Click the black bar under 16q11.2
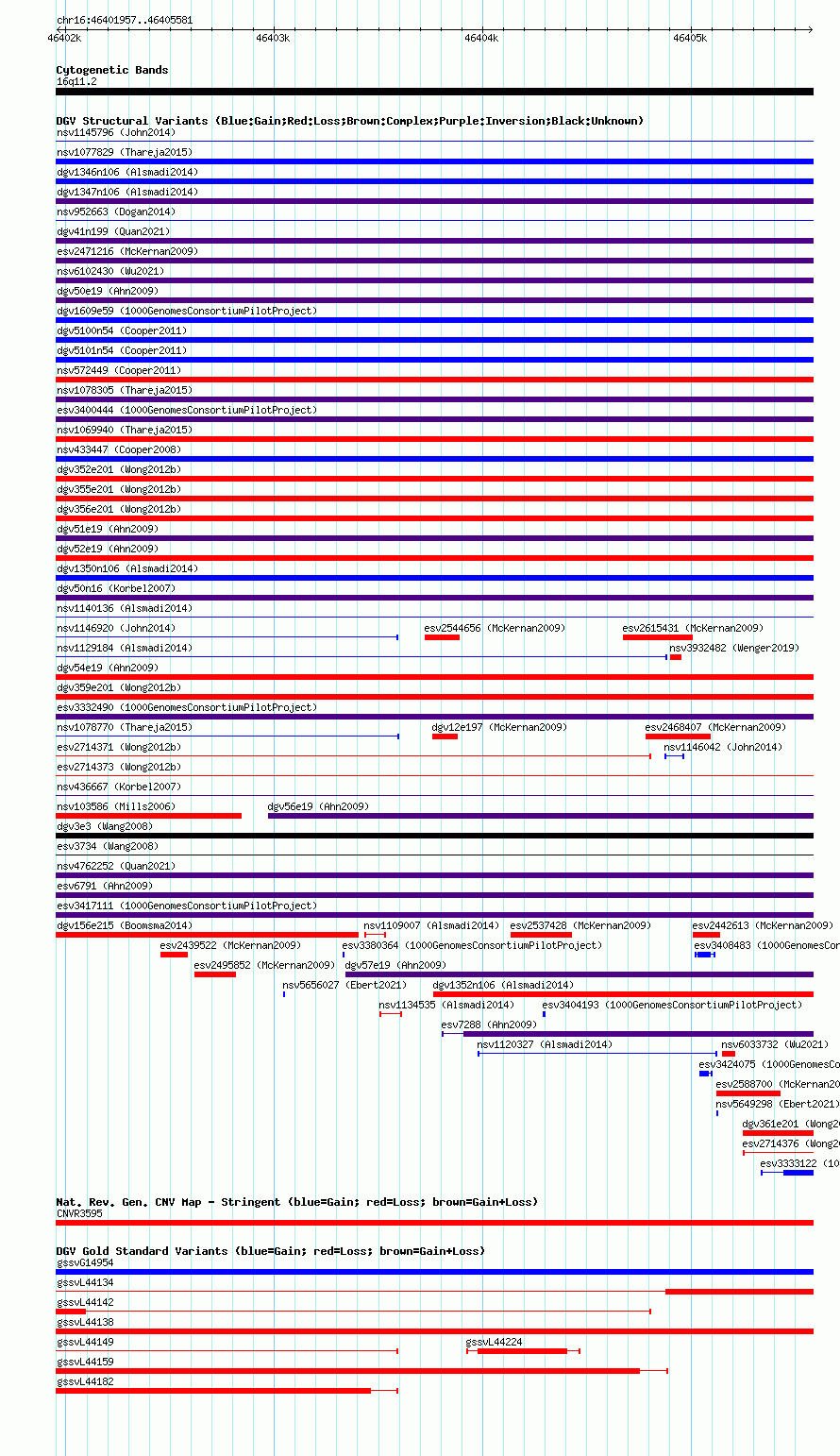Viewport: 840px width, 1456px height. [434, 92]
